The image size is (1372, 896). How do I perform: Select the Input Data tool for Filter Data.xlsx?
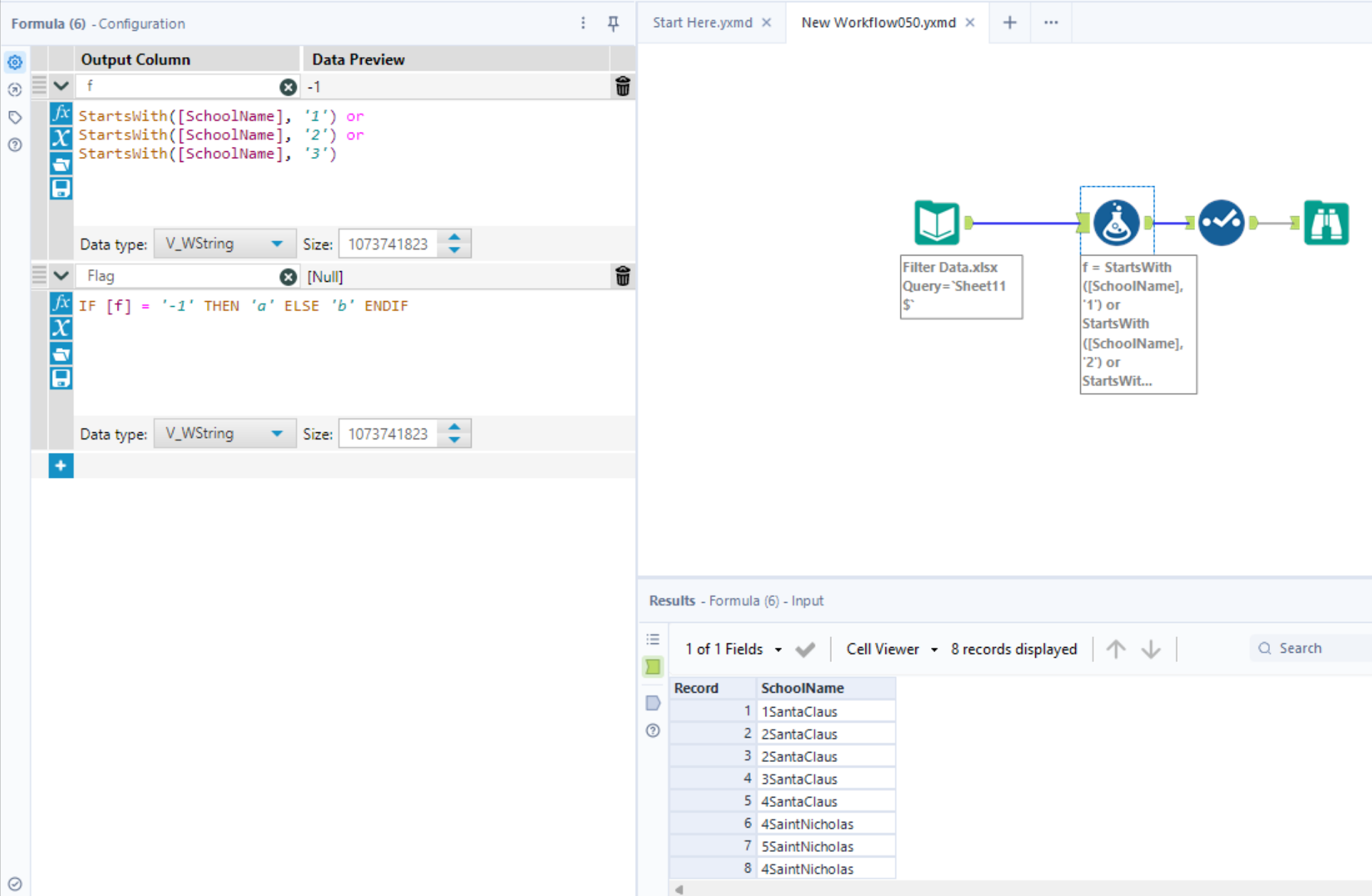coord(936,222)
